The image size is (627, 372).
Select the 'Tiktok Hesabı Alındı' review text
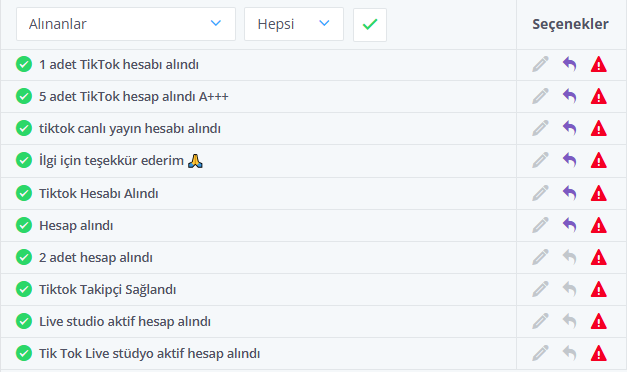(98, 193)
